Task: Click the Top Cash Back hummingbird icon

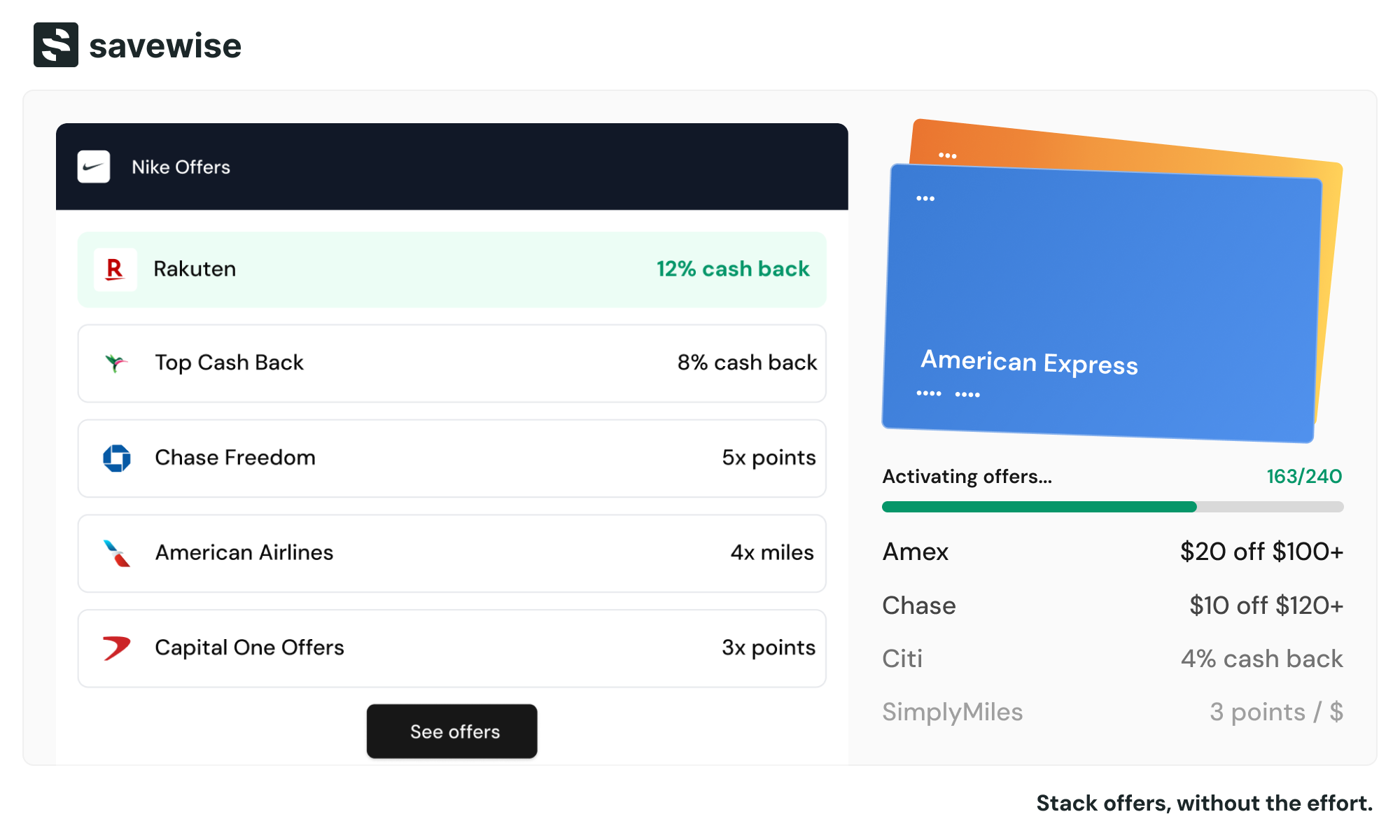Action: [x=116, y=363]
